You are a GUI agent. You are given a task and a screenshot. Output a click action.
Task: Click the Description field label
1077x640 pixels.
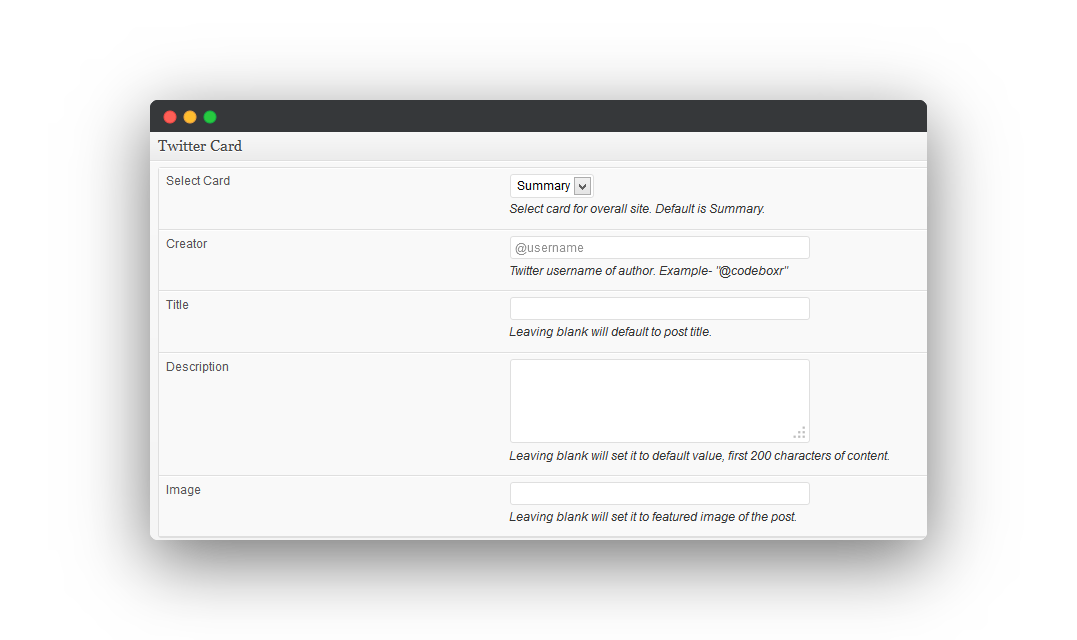197,367
